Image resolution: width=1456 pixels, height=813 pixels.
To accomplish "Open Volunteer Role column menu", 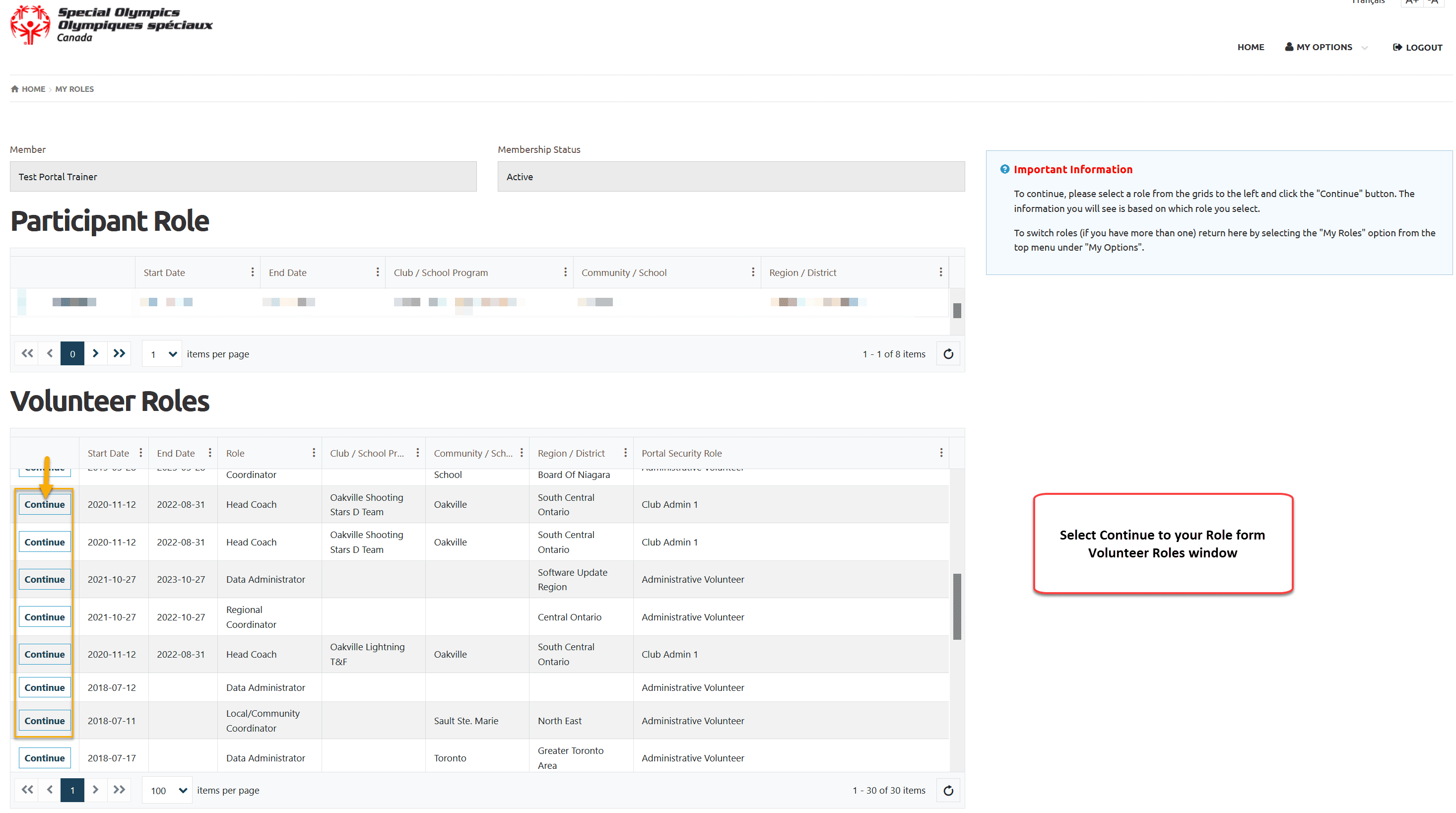I will pos(314,453).
